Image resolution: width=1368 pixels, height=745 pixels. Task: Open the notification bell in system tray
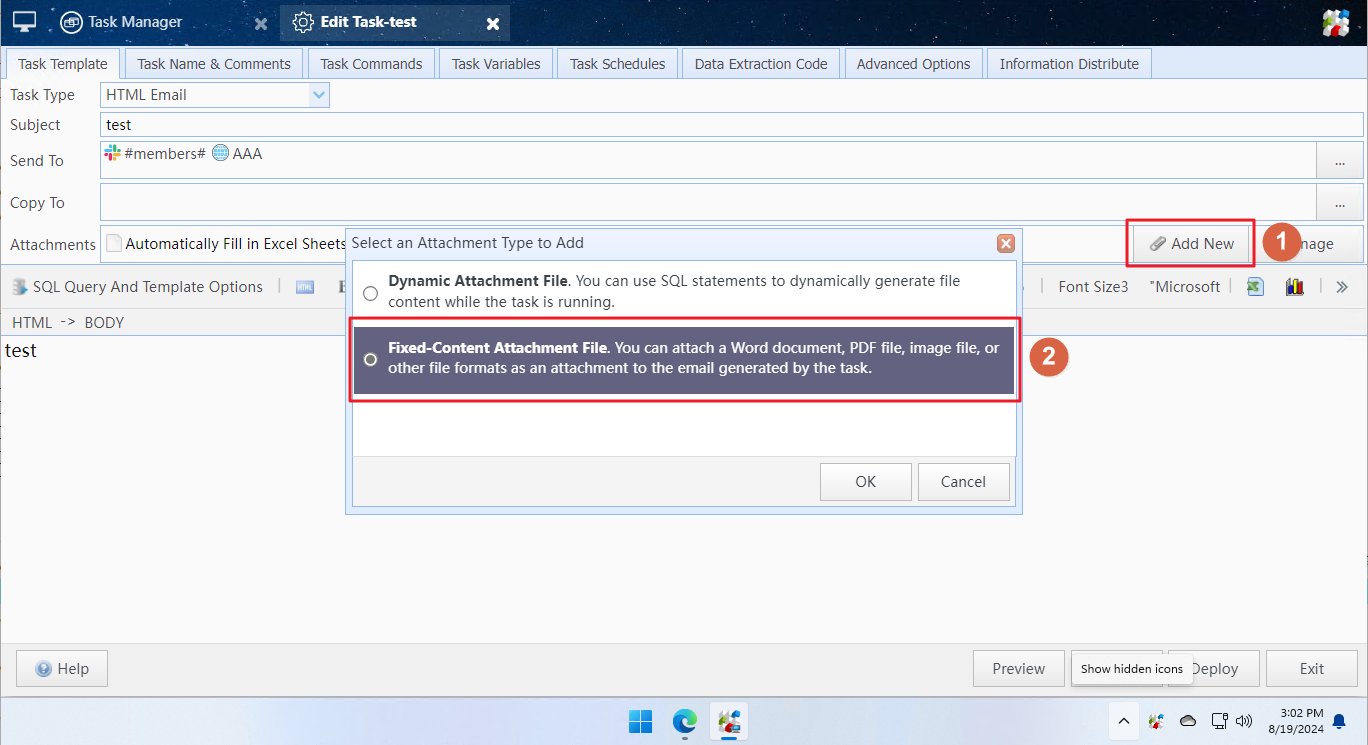coord(1339,721)
